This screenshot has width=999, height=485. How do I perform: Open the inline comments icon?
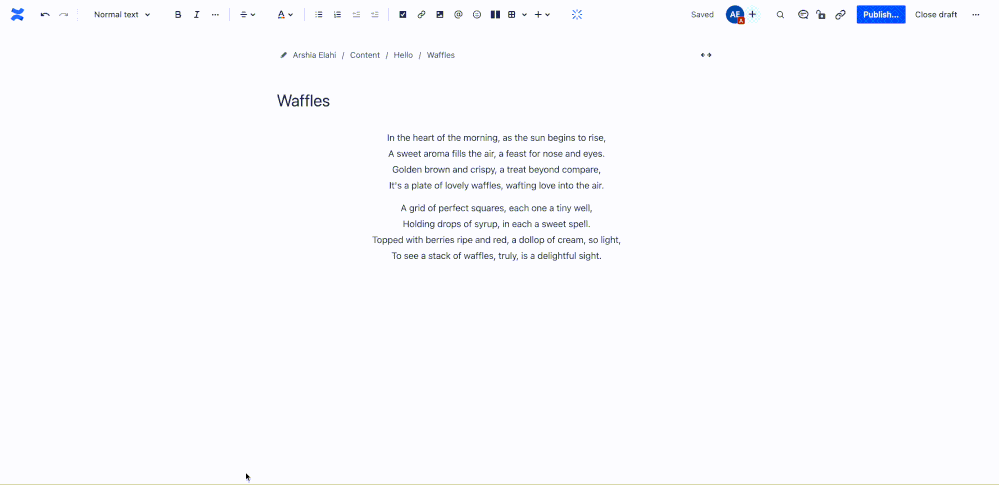point(803,15)
